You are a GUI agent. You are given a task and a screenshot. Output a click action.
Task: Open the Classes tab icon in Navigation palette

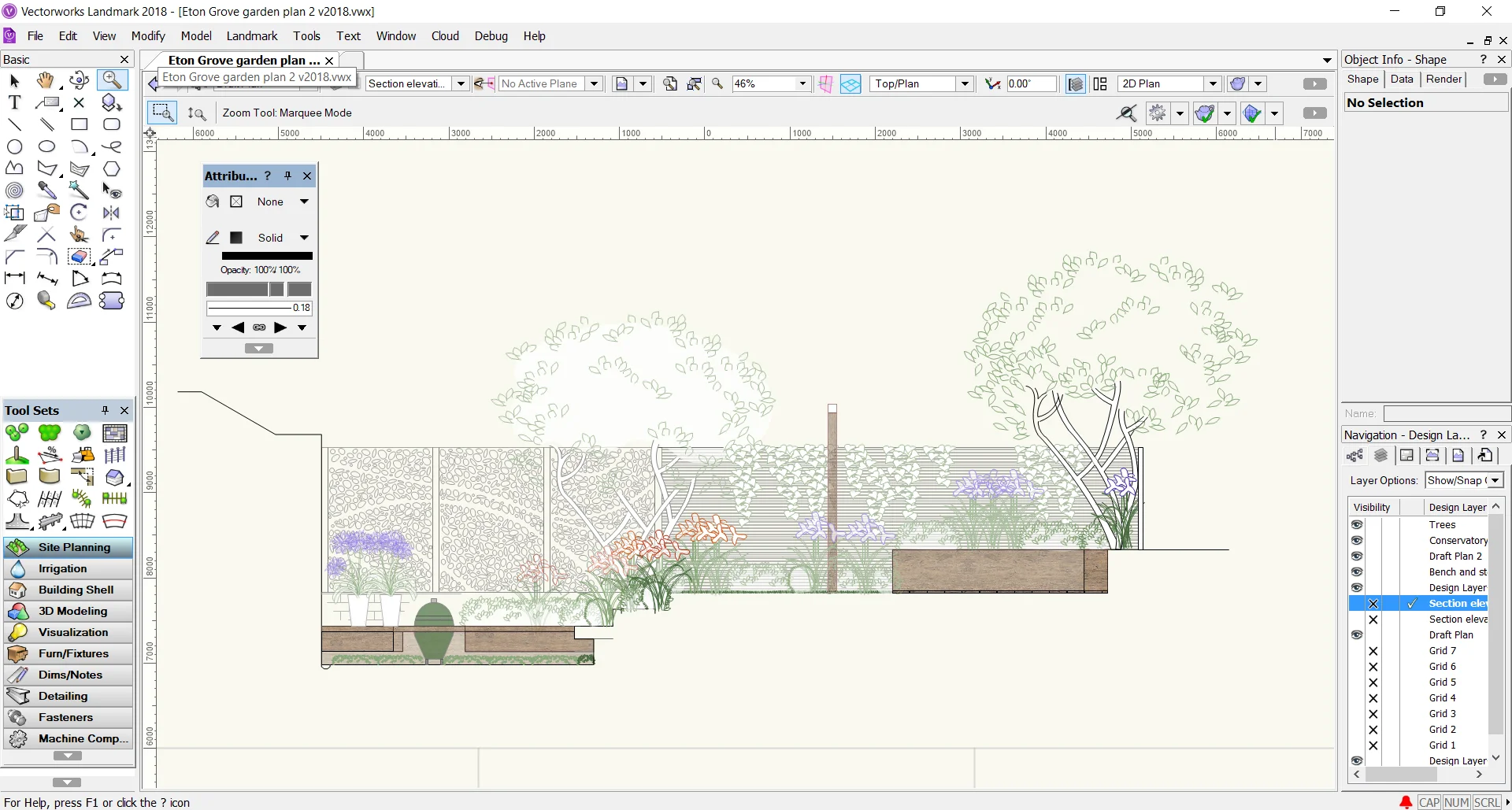click(x=1354, y=455)
